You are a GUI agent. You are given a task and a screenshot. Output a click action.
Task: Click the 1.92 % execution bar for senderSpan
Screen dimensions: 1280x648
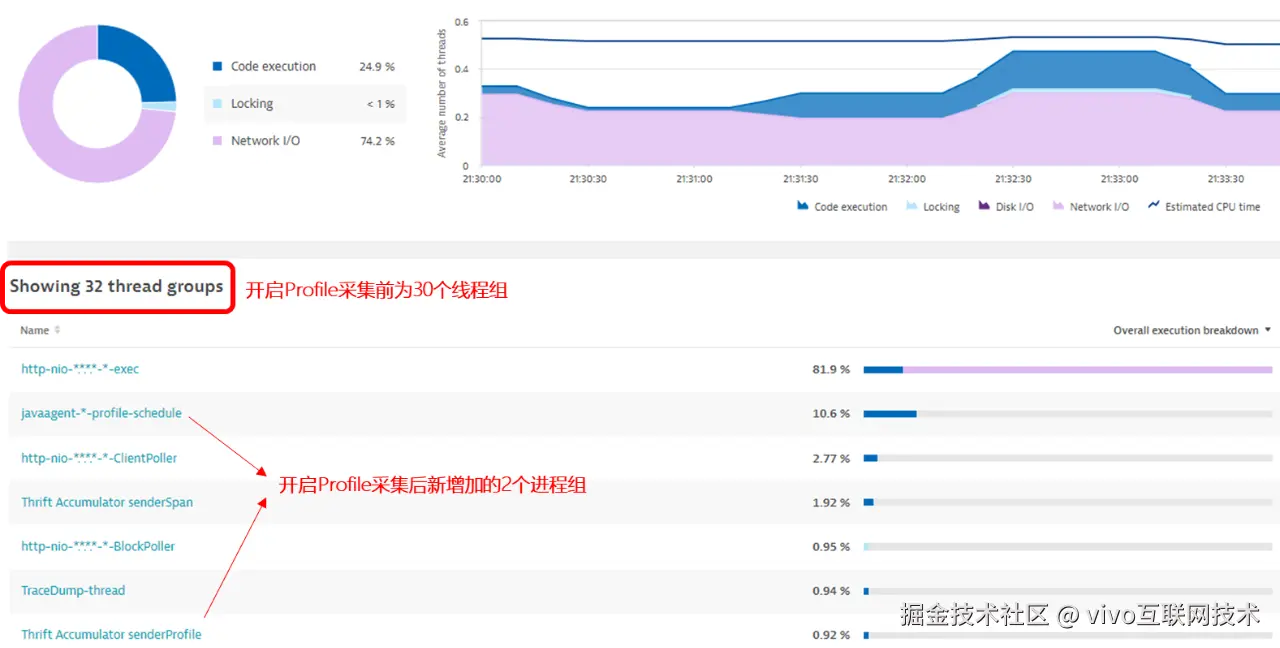click(x=1068, y=502)
